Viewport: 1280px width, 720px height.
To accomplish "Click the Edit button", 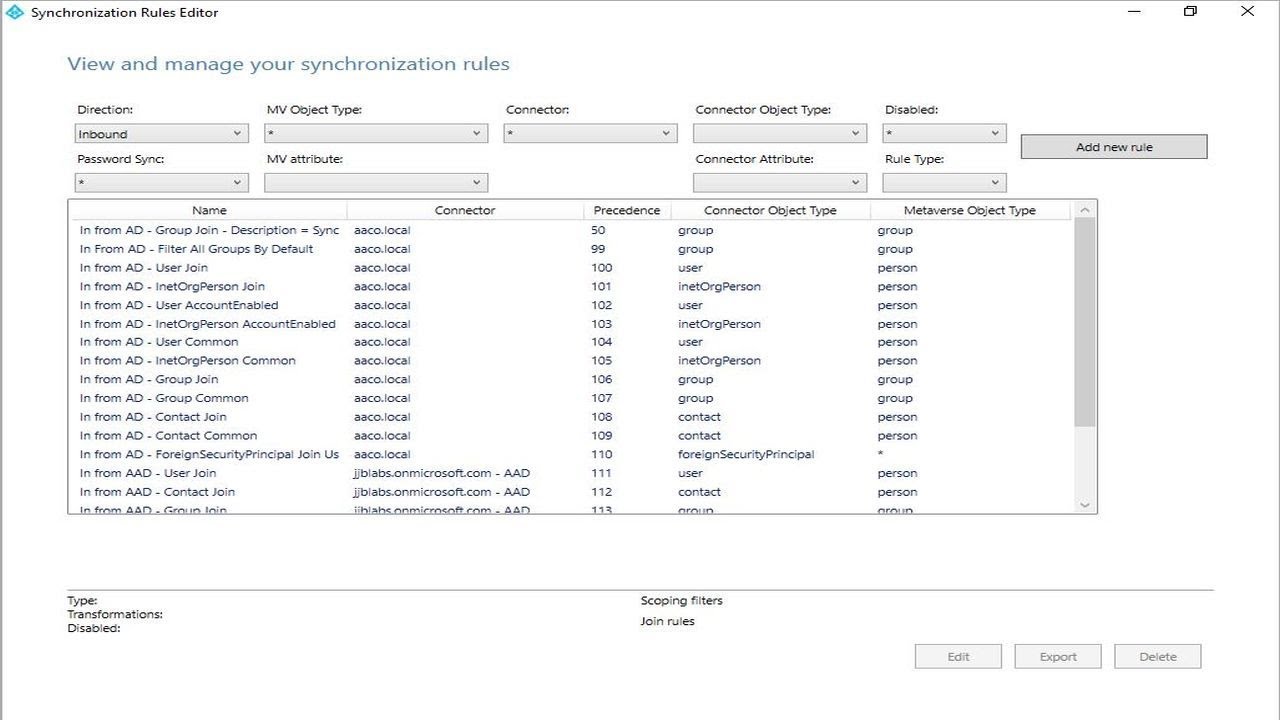I will 958,657.
